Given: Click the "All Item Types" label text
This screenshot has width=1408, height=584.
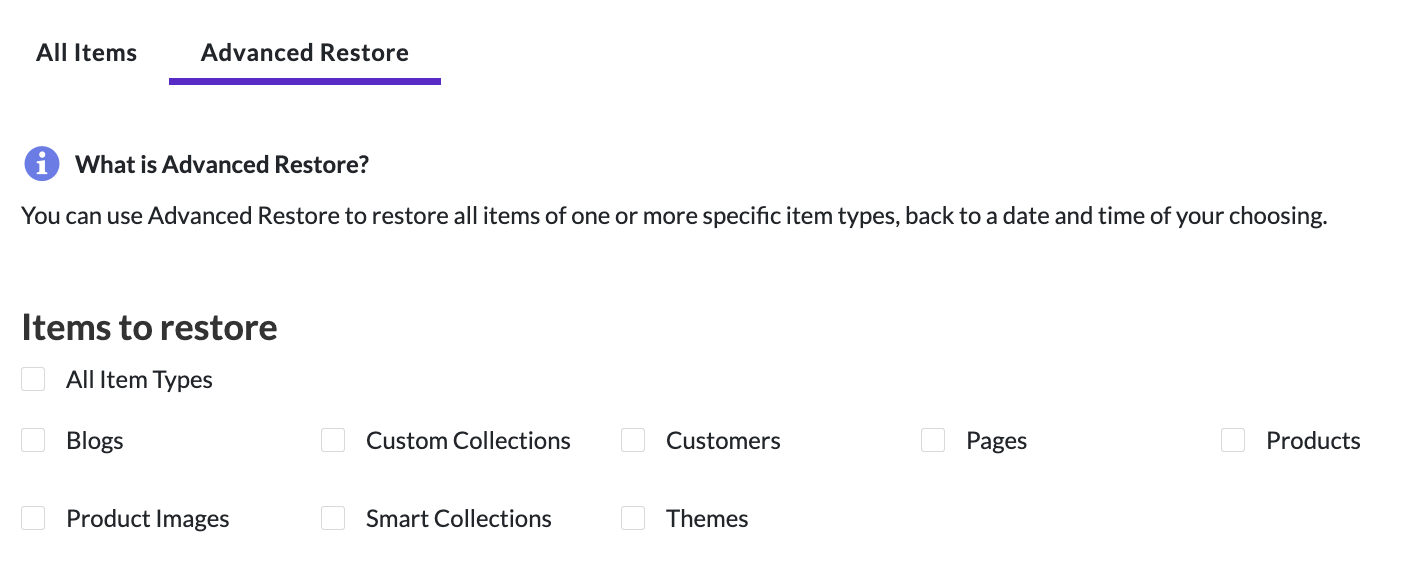Looking at the screenshot, I should 139,380.
